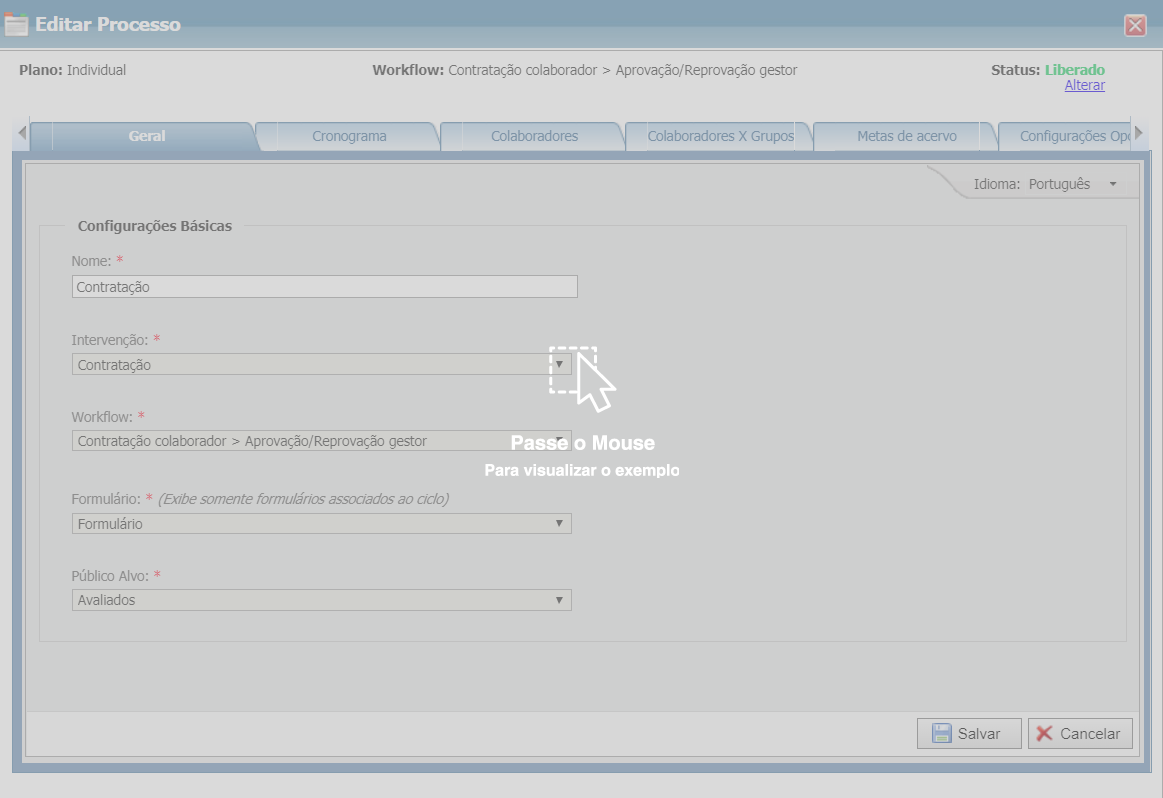
Task: Click the Editar Processo window icon
Action: coord(17,25)
